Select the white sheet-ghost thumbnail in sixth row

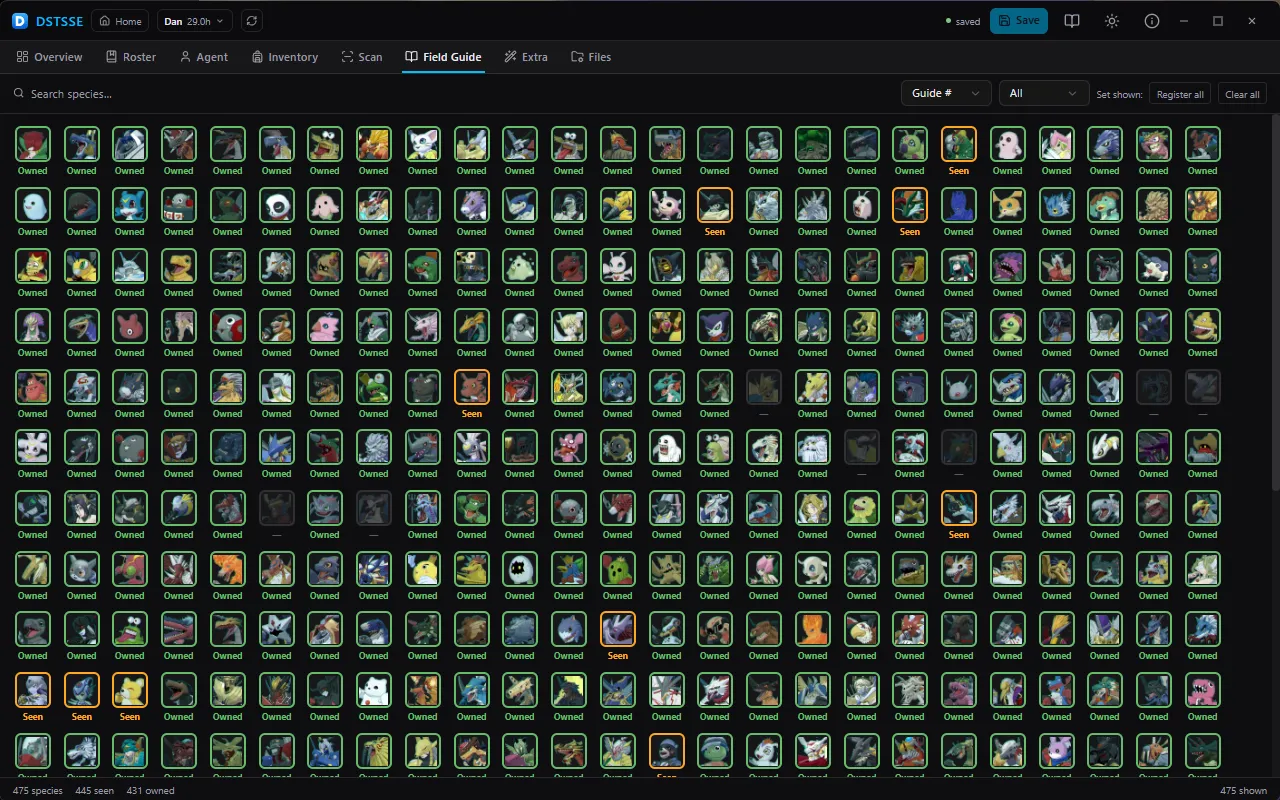pyautogui.click(x=666, y=447)
